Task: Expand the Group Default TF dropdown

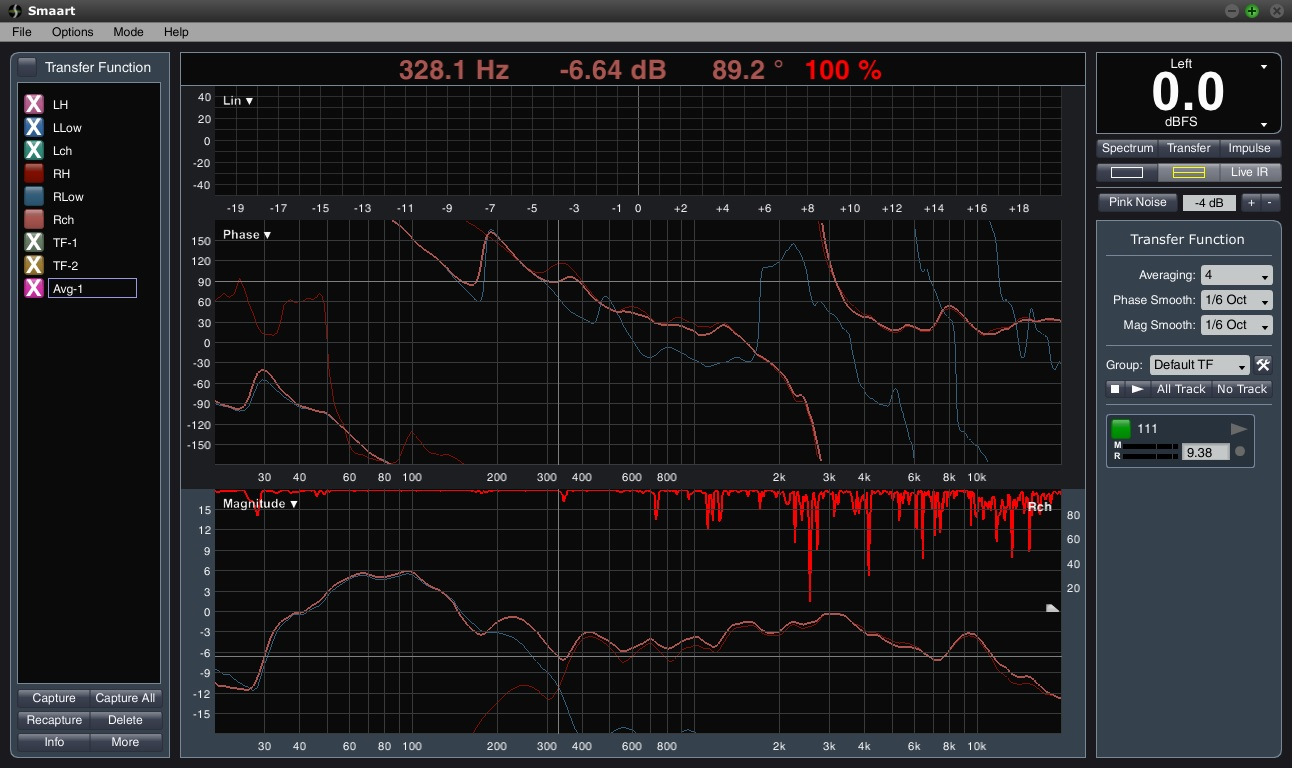Action: [1200, 365]
